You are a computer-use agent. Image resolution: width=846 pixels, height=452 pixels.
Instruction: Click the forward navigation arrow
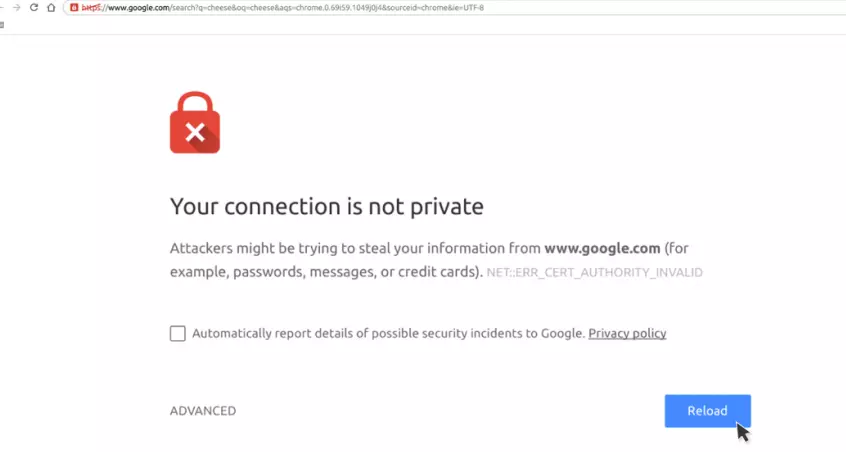pos(15,7)
